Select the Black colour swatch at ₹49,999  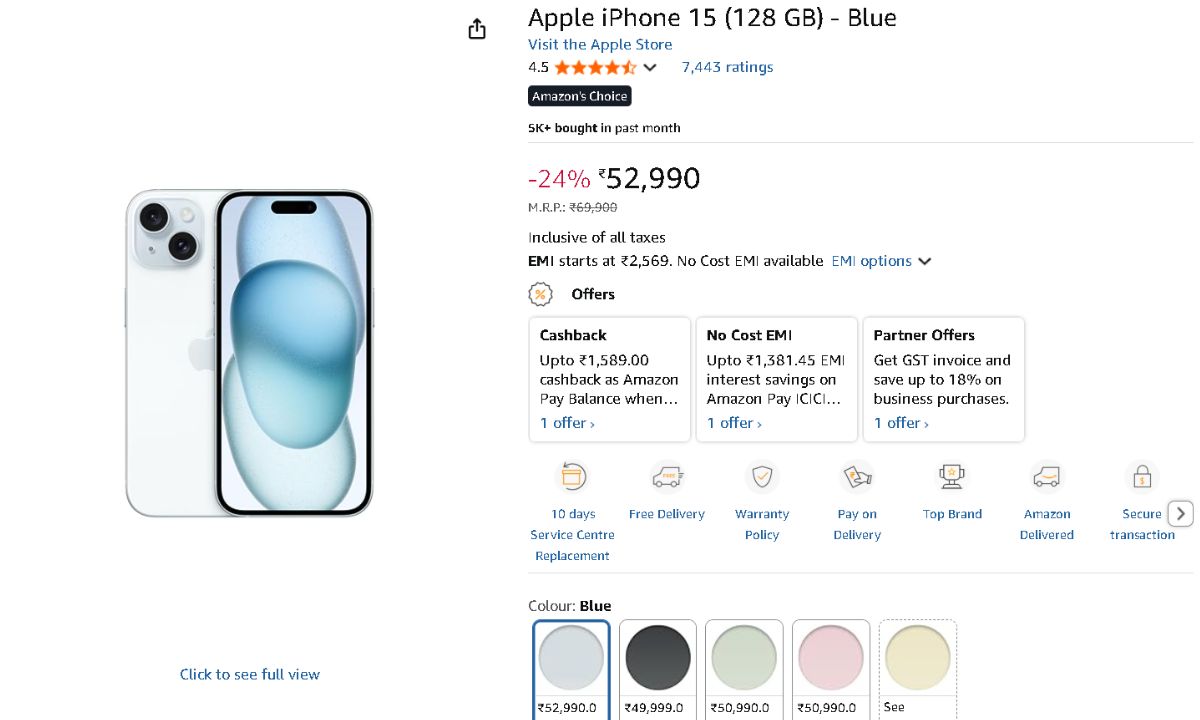click(657, 658)
